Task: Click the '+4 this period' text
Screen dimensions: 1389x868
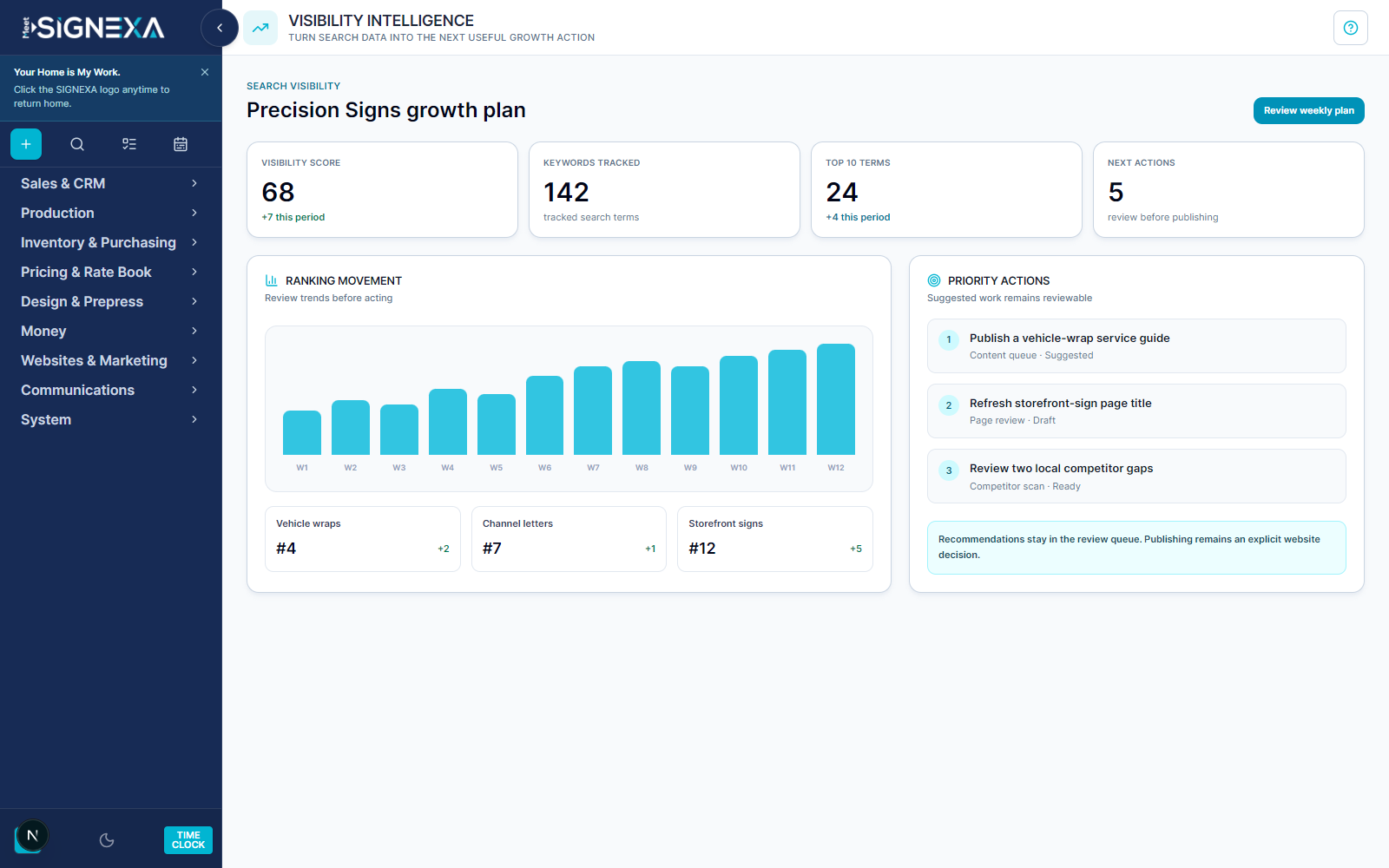Action: click(858, 217)
